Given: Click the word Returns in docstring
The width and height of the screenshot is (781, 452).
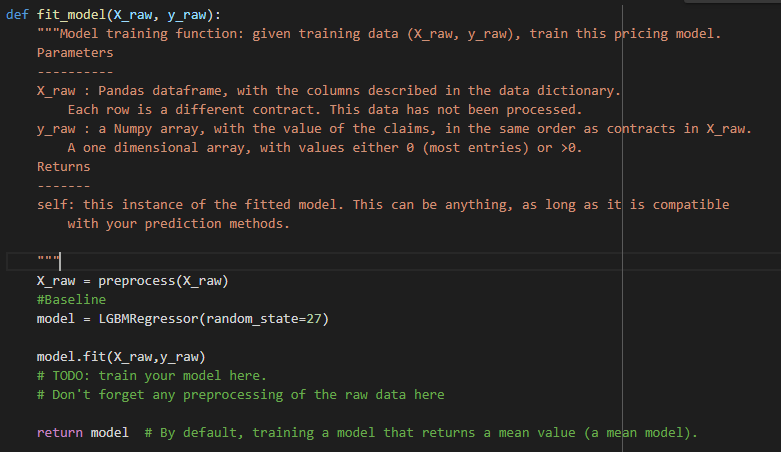Looking at the screenshot, I should coord(64,167).
